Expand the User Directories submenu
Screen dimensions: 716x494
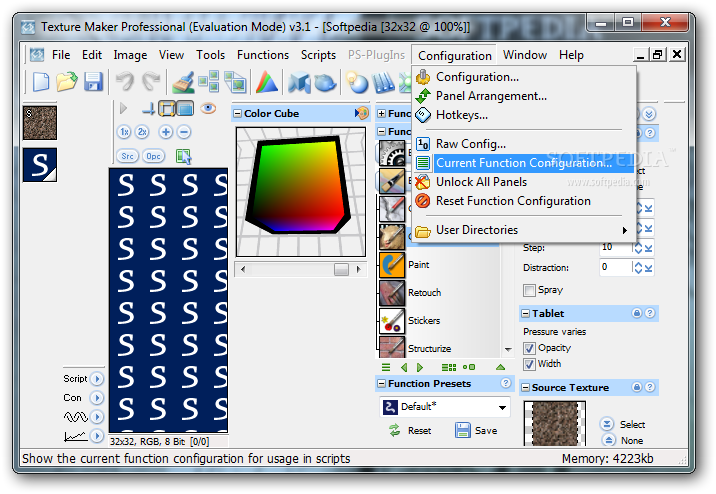tap(524, 230)
